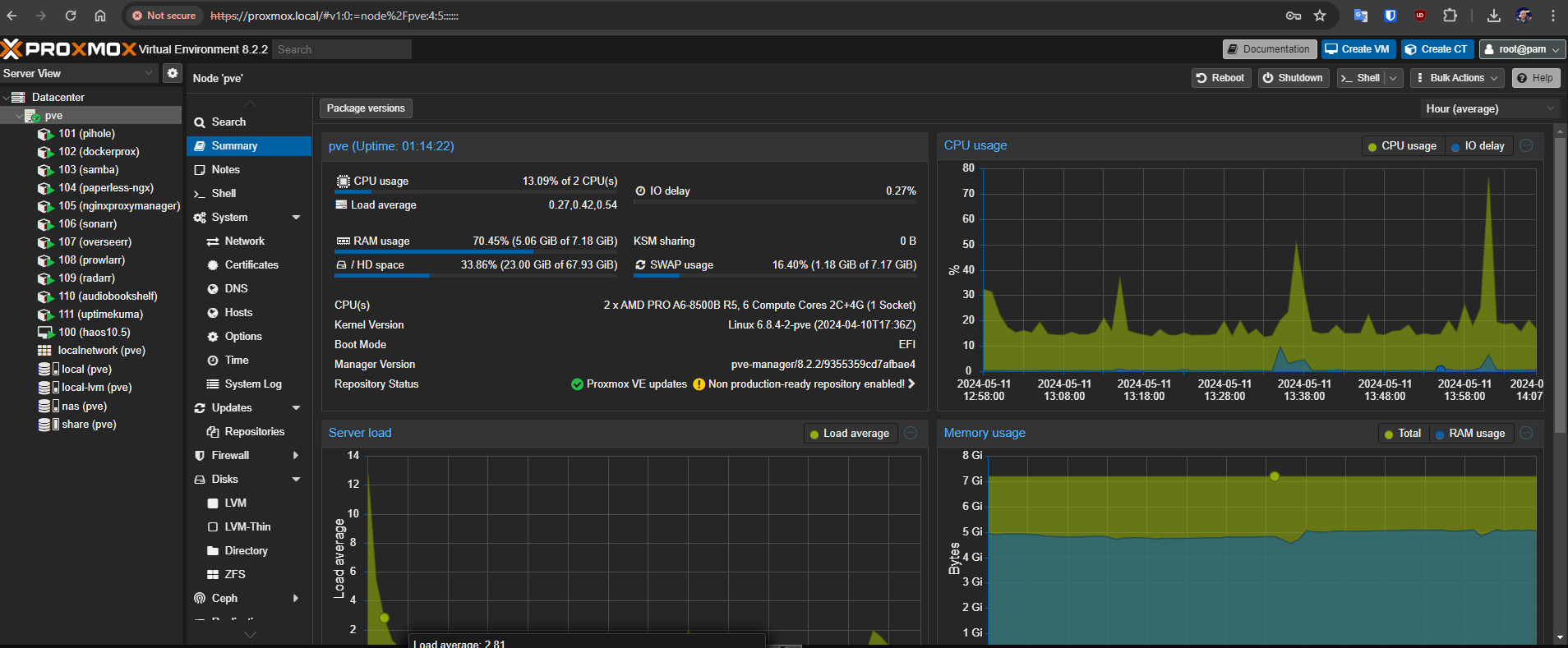
Task: Click the Package versions button
Action: coord(366,108)
